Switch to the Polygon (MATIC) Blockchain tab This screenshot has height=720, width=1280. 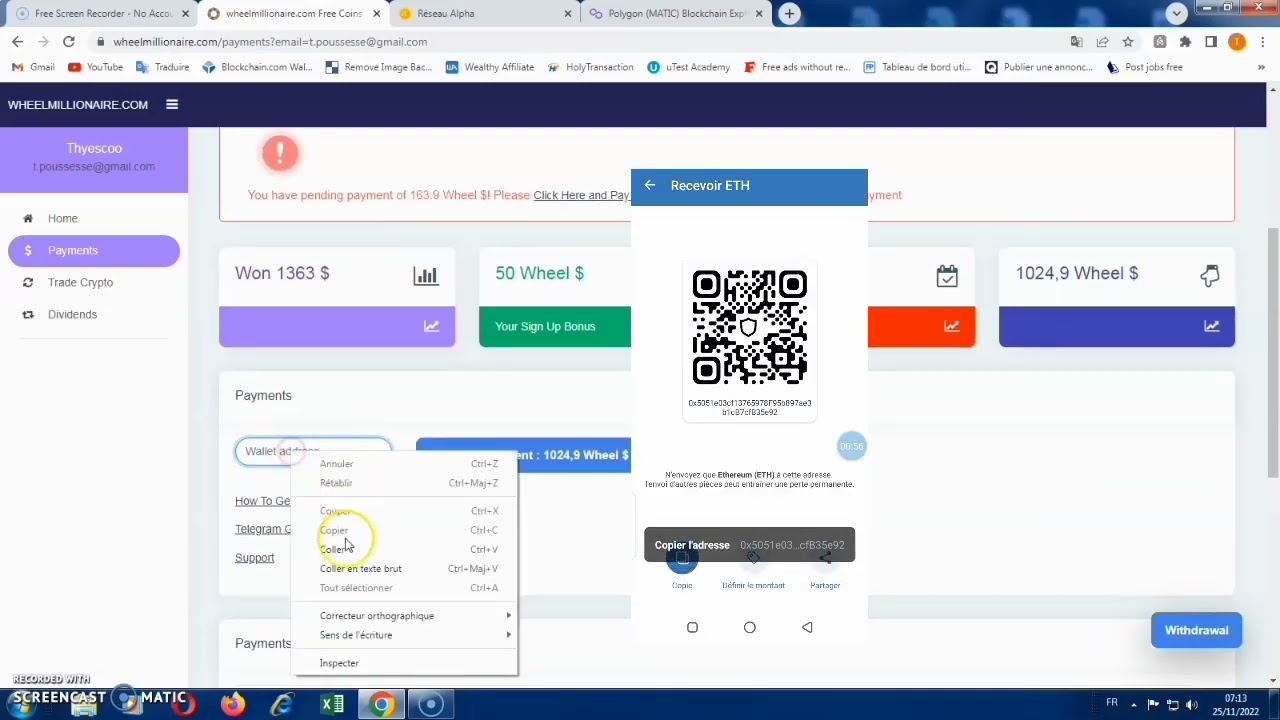[x=675, y=14]
